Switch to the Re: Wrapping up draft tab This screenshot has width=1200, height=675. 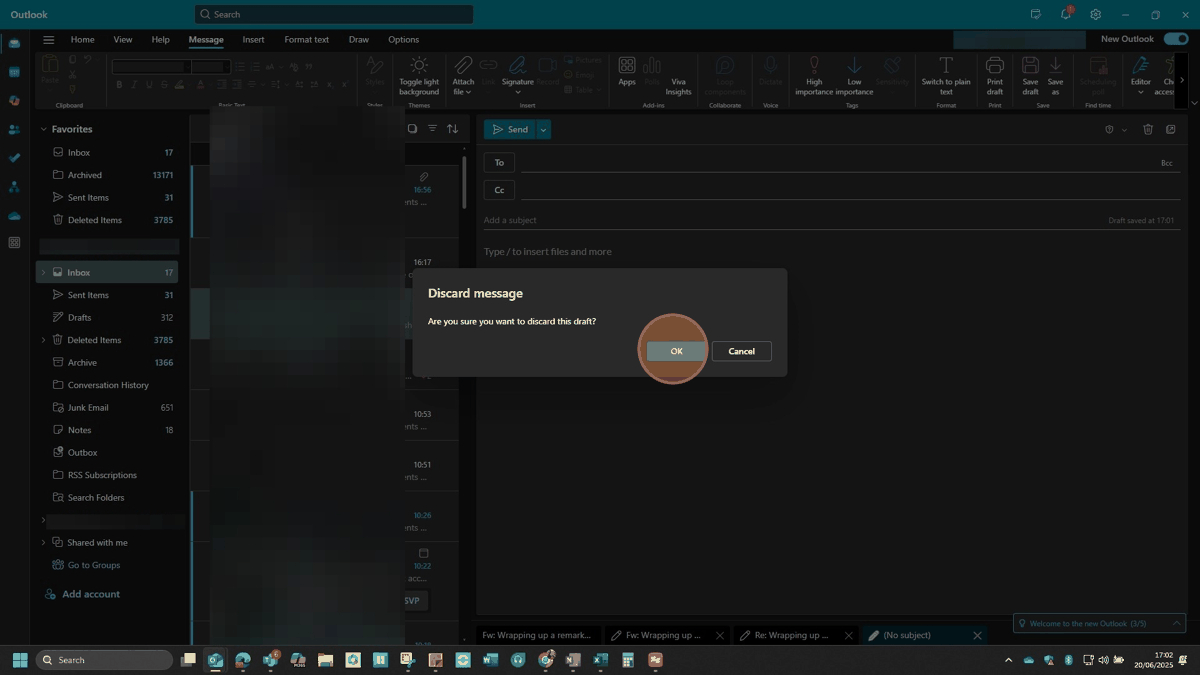(x=789, y=635)
